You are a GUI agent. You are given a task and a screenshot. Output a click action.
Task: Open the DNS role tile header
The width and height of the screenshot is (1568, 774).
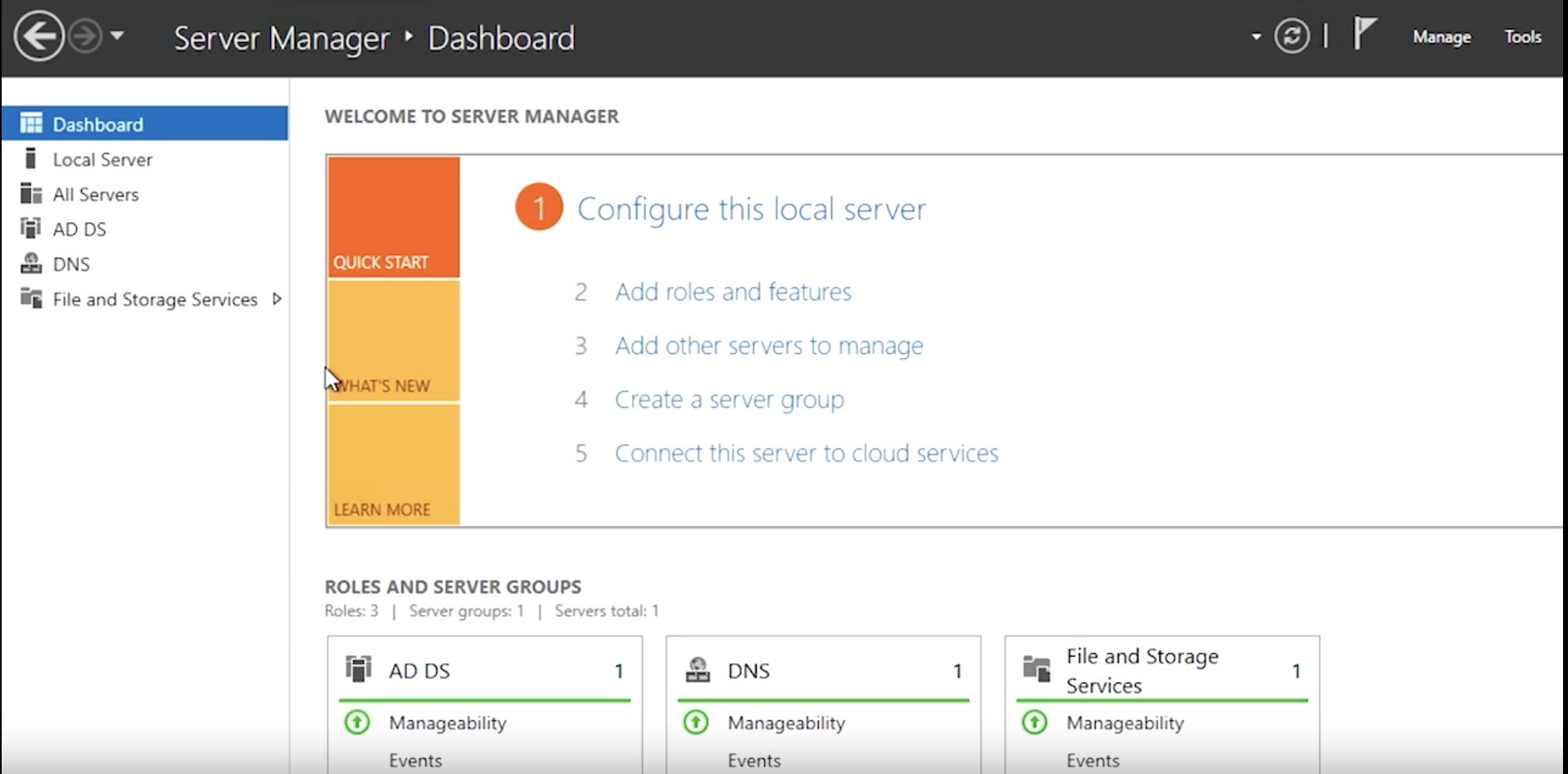[823, 670]
